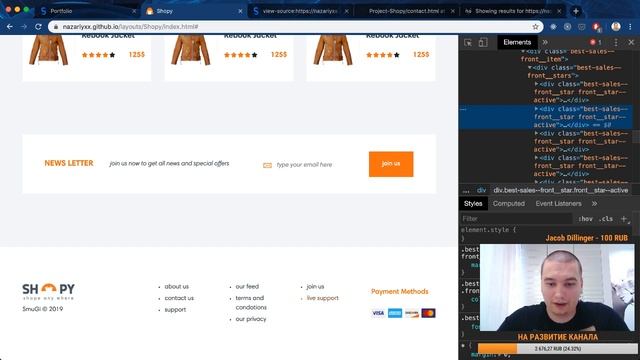The image size is (640, 360).
Task: Click the Join us orange button
Action: tap(391, 164)
